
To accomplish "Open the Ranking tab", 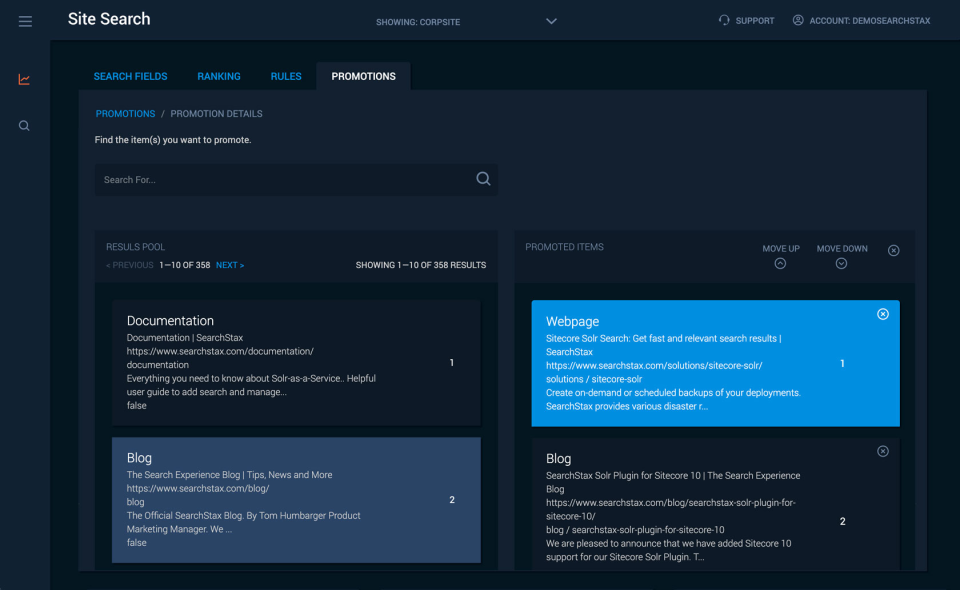I will tap(219, 76).
